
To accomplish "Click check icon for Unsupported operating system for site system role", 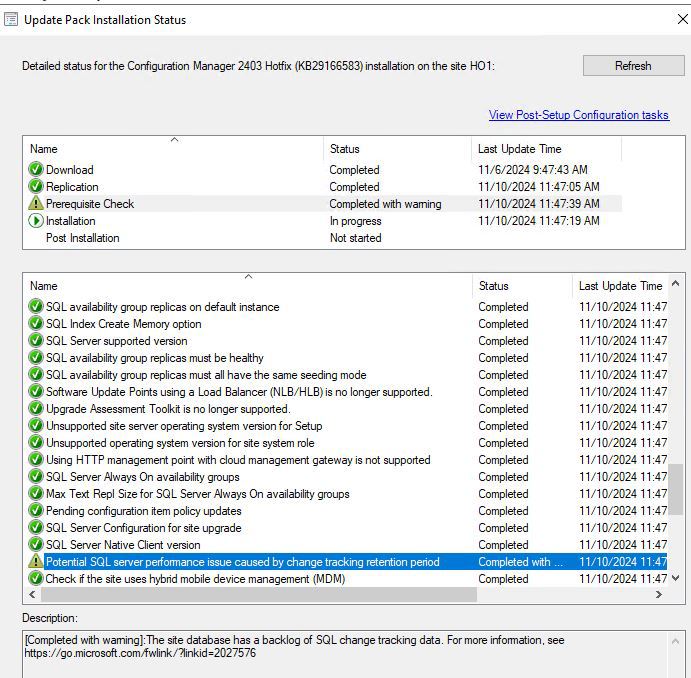I will tap(36, 442).
